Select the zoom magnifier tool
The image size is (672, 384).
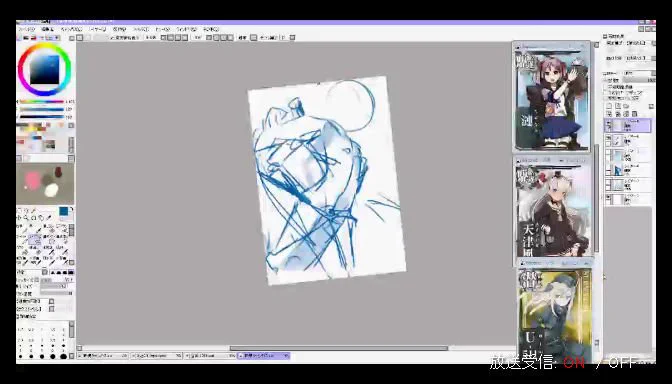[26, 218]
